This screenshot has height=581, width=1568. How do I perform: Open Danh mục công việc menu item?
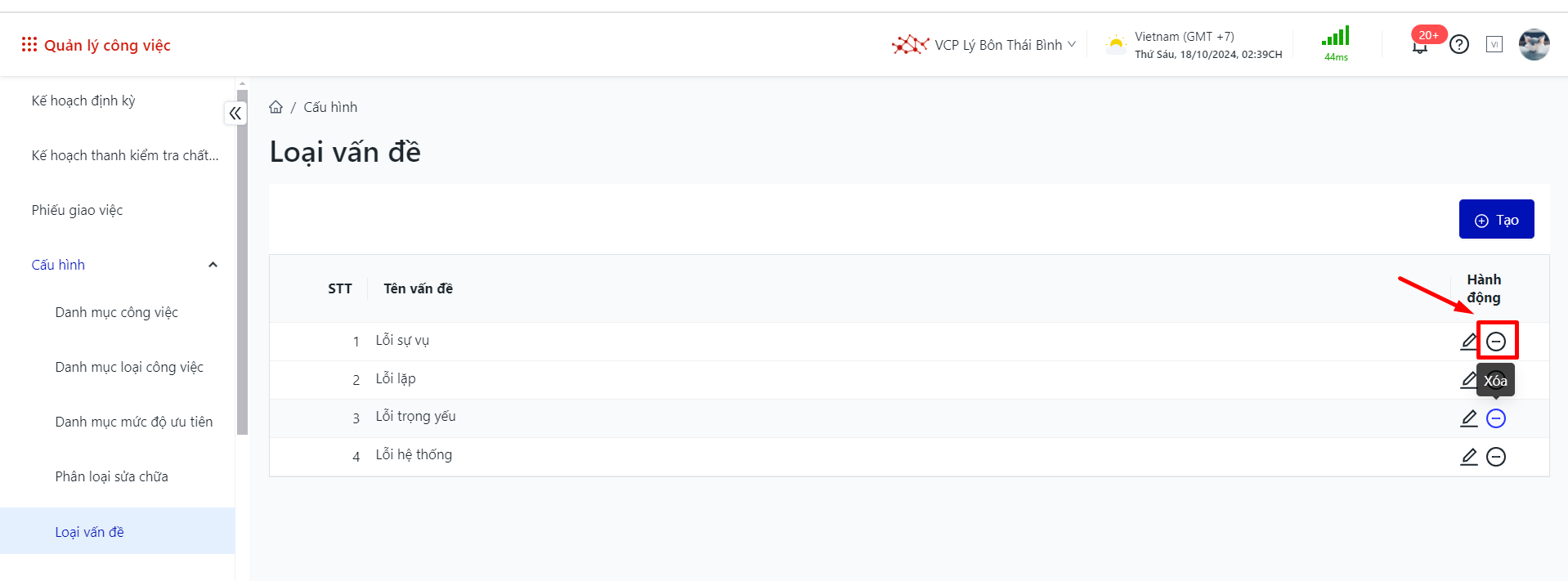tap(116, 312)
